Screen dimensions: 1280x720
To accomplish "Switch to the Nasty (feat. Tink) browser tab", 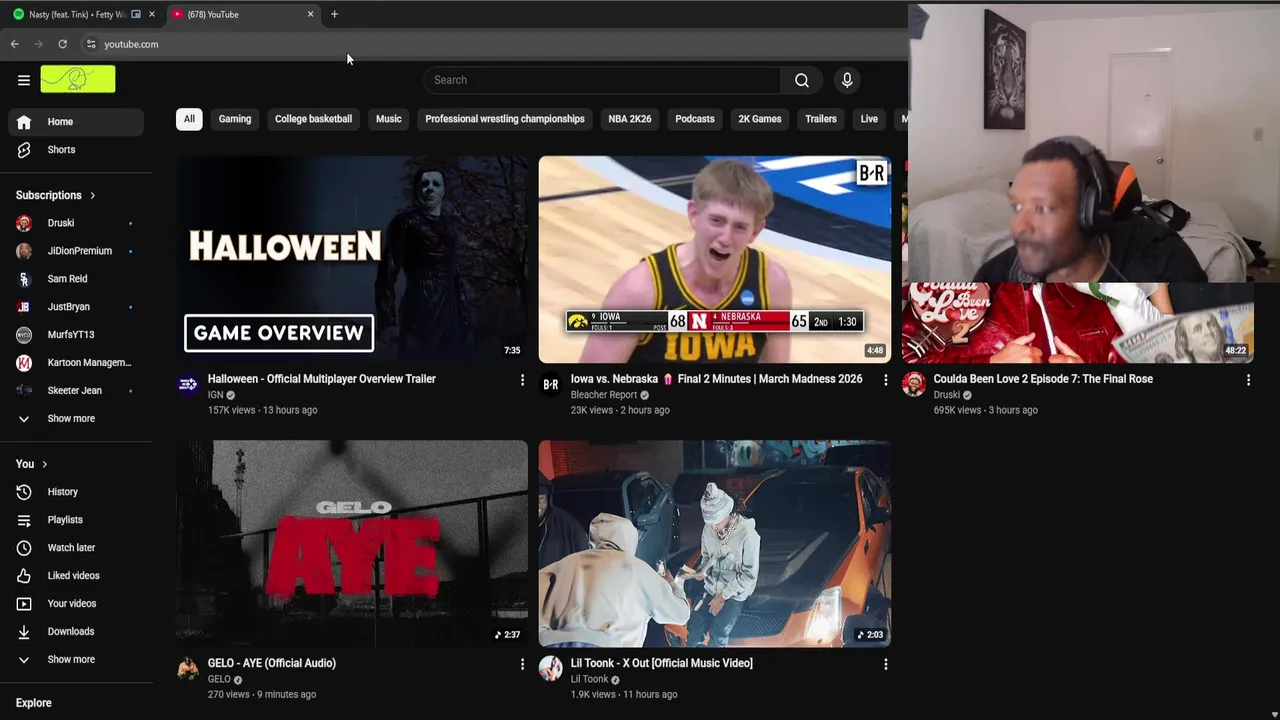I will (x=78, y=14).
